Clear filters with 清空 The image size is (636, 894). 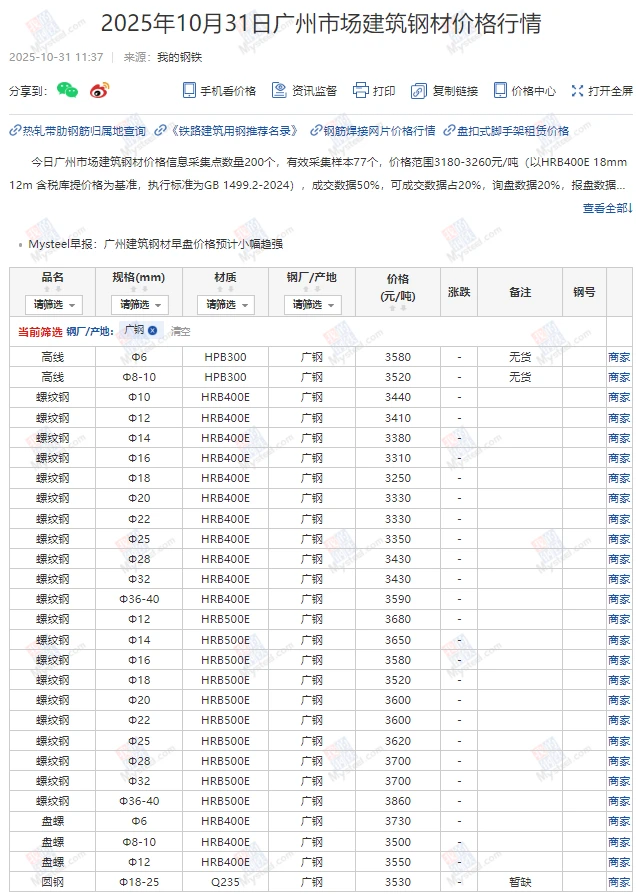click(181, 332)
